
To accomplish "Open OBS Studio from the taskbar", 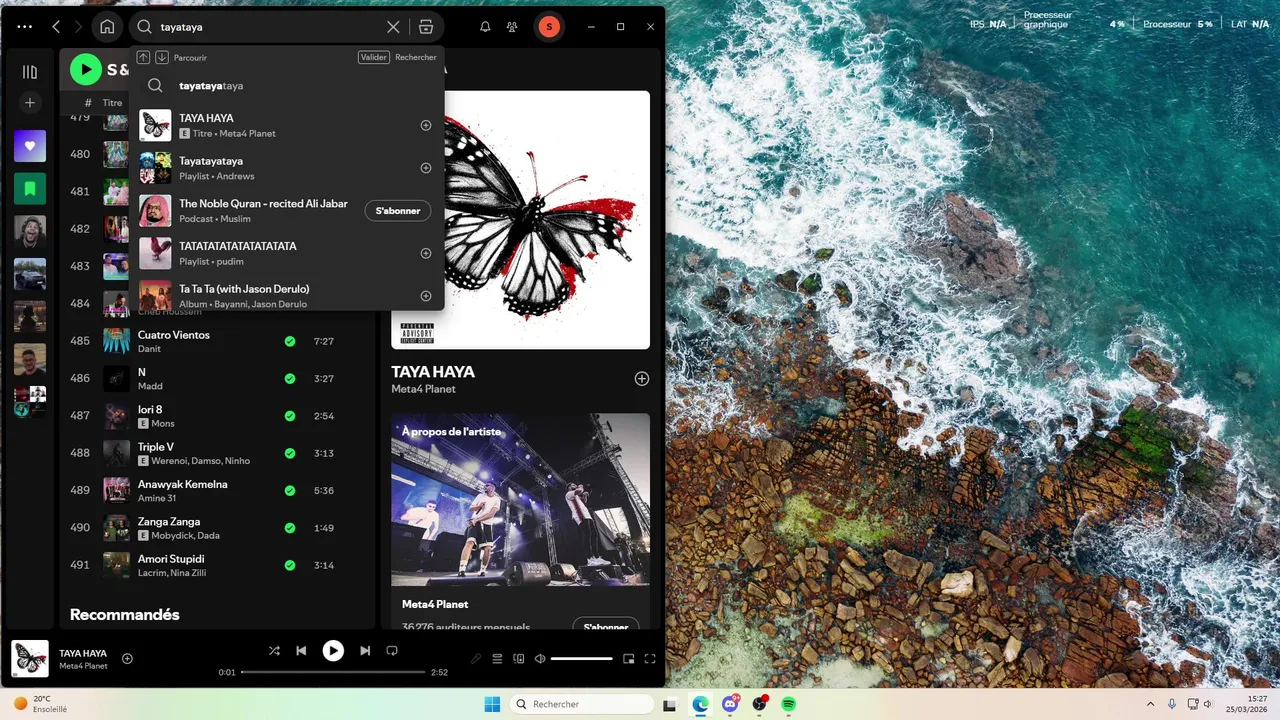I will click(x=759, y=704).
